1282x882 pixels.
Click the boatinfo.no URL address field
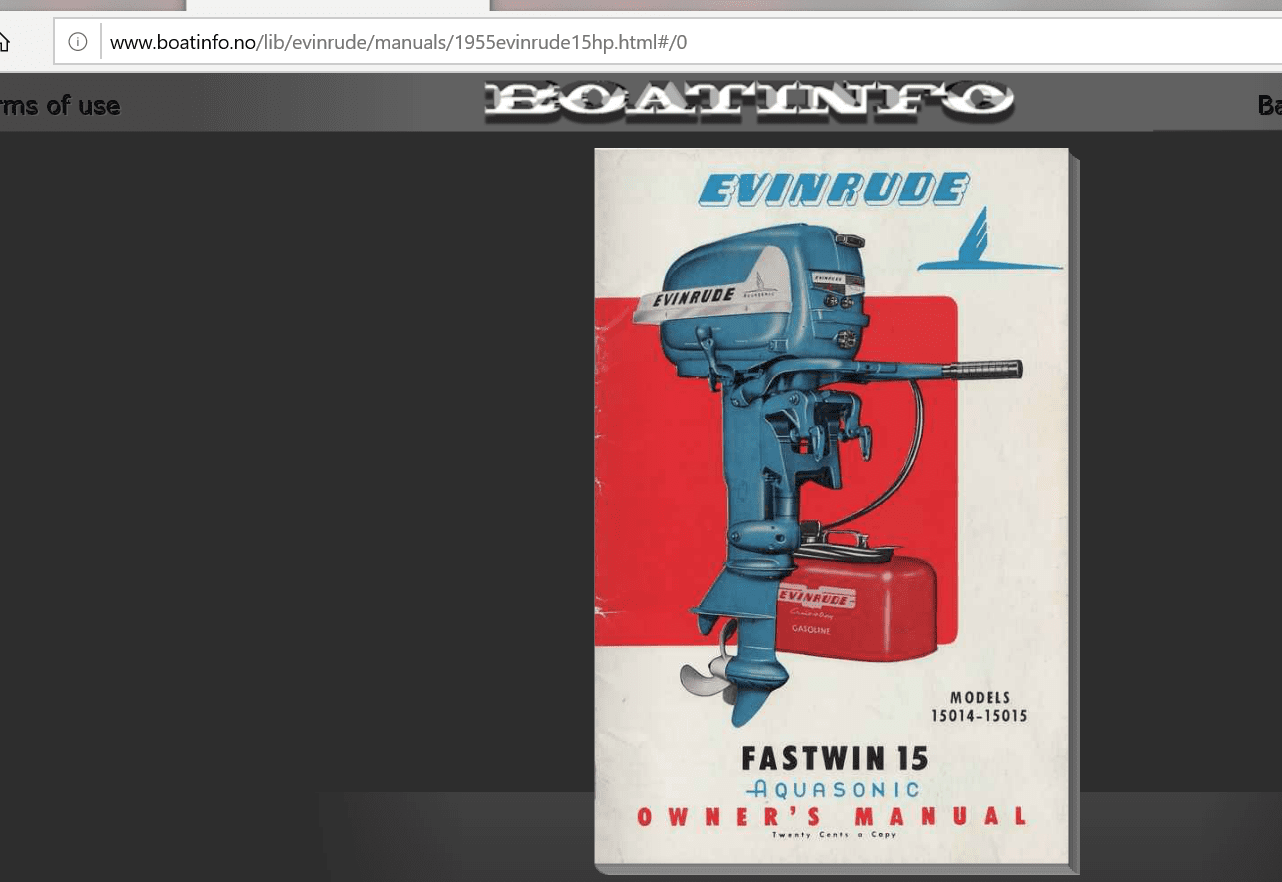coord(668,43)
